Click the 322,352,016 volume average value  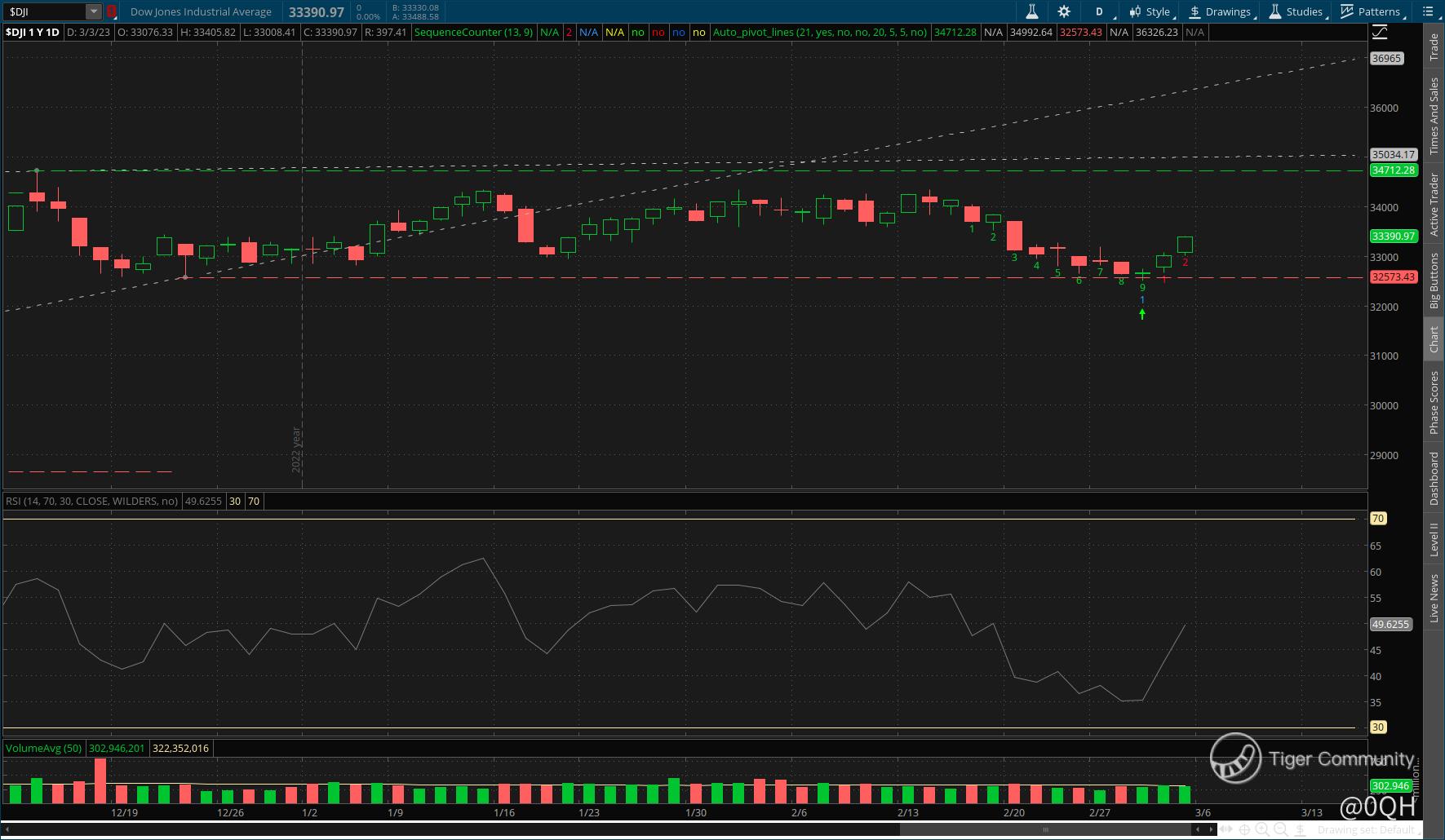(x=180, y=748)
